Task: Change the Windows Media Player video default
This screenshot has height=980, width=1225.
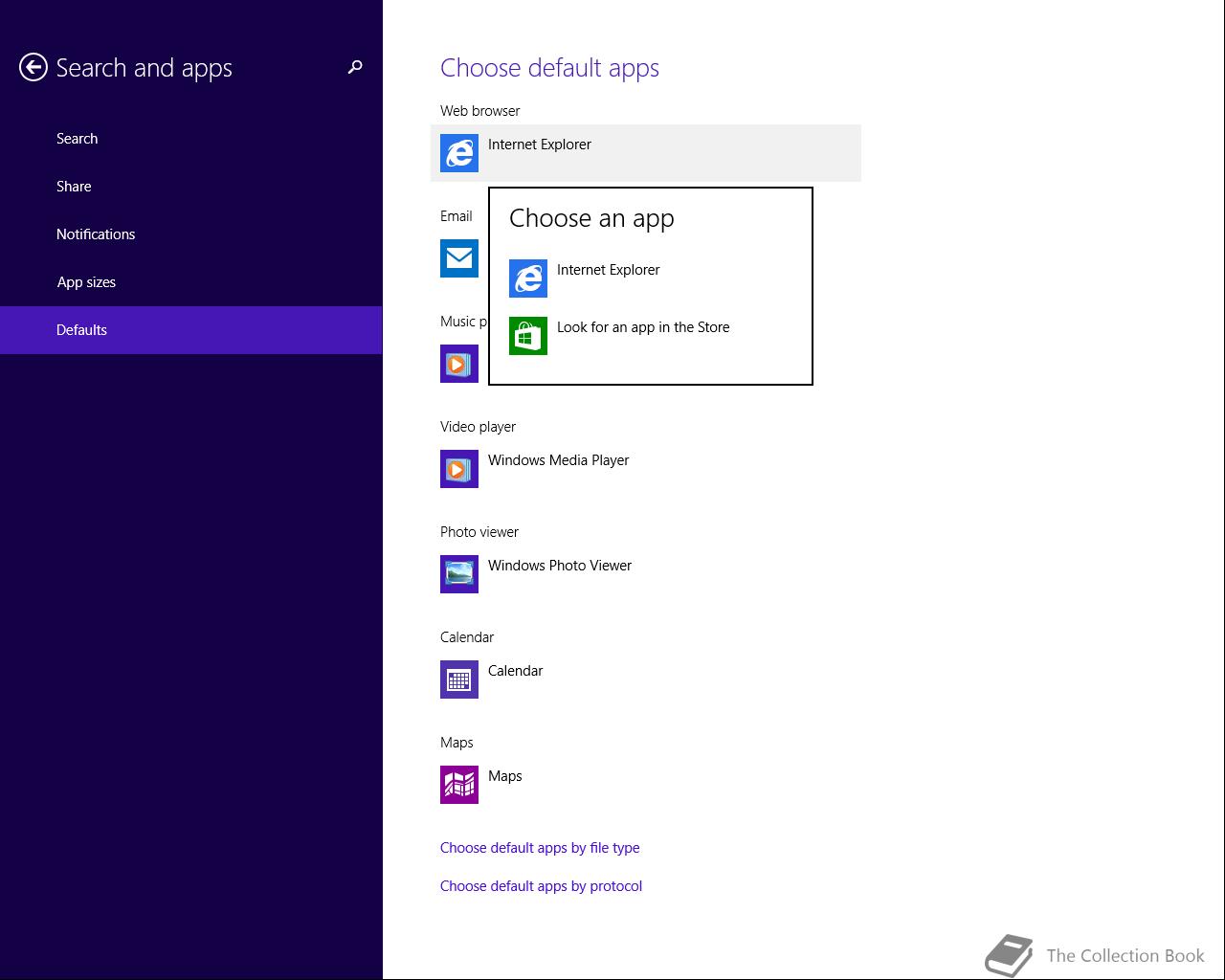Action: tap(559, 460)
